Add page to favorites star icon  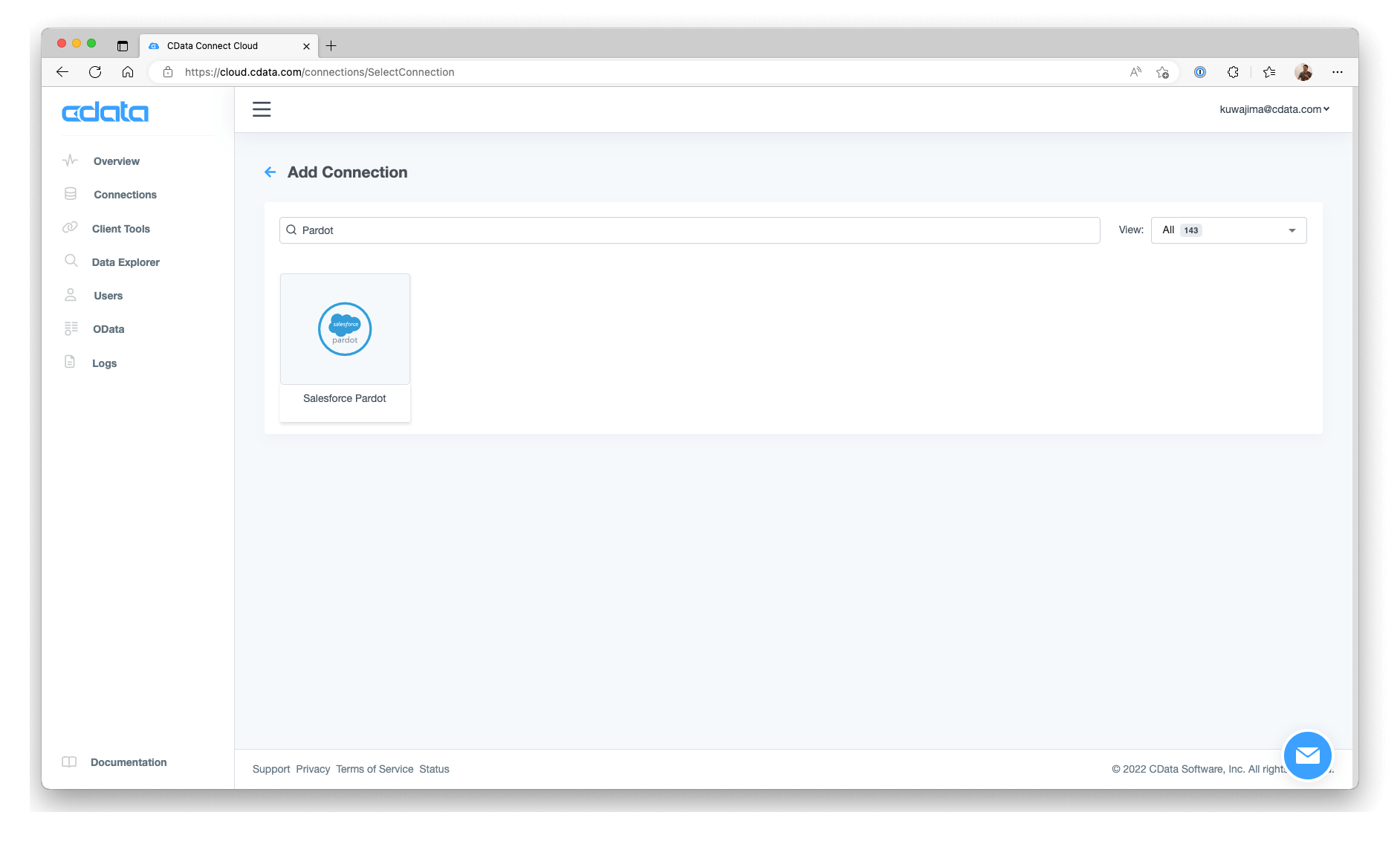[1162, 72]
